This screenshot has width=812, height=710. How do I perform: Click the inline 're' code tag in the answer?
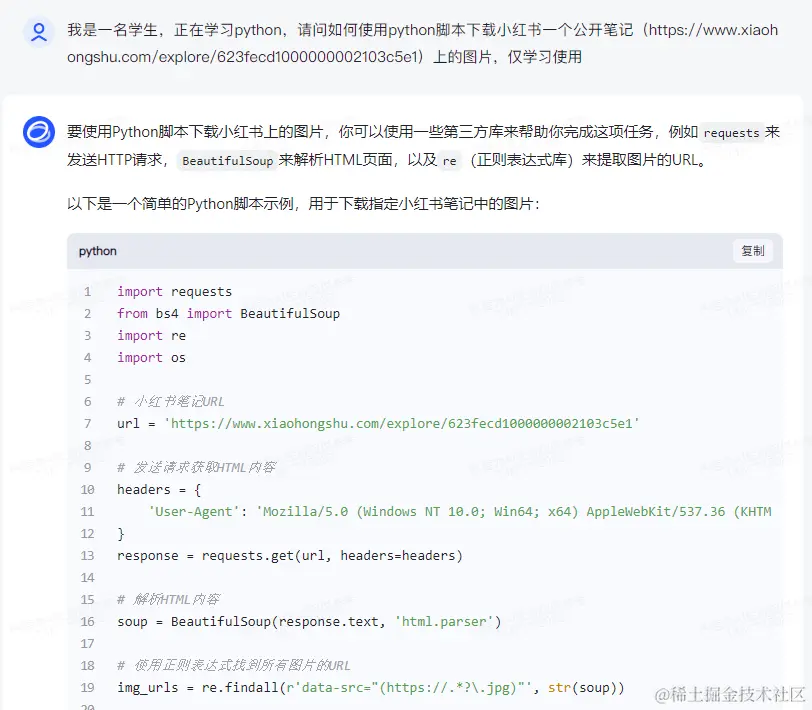click(x=450, y=161)
